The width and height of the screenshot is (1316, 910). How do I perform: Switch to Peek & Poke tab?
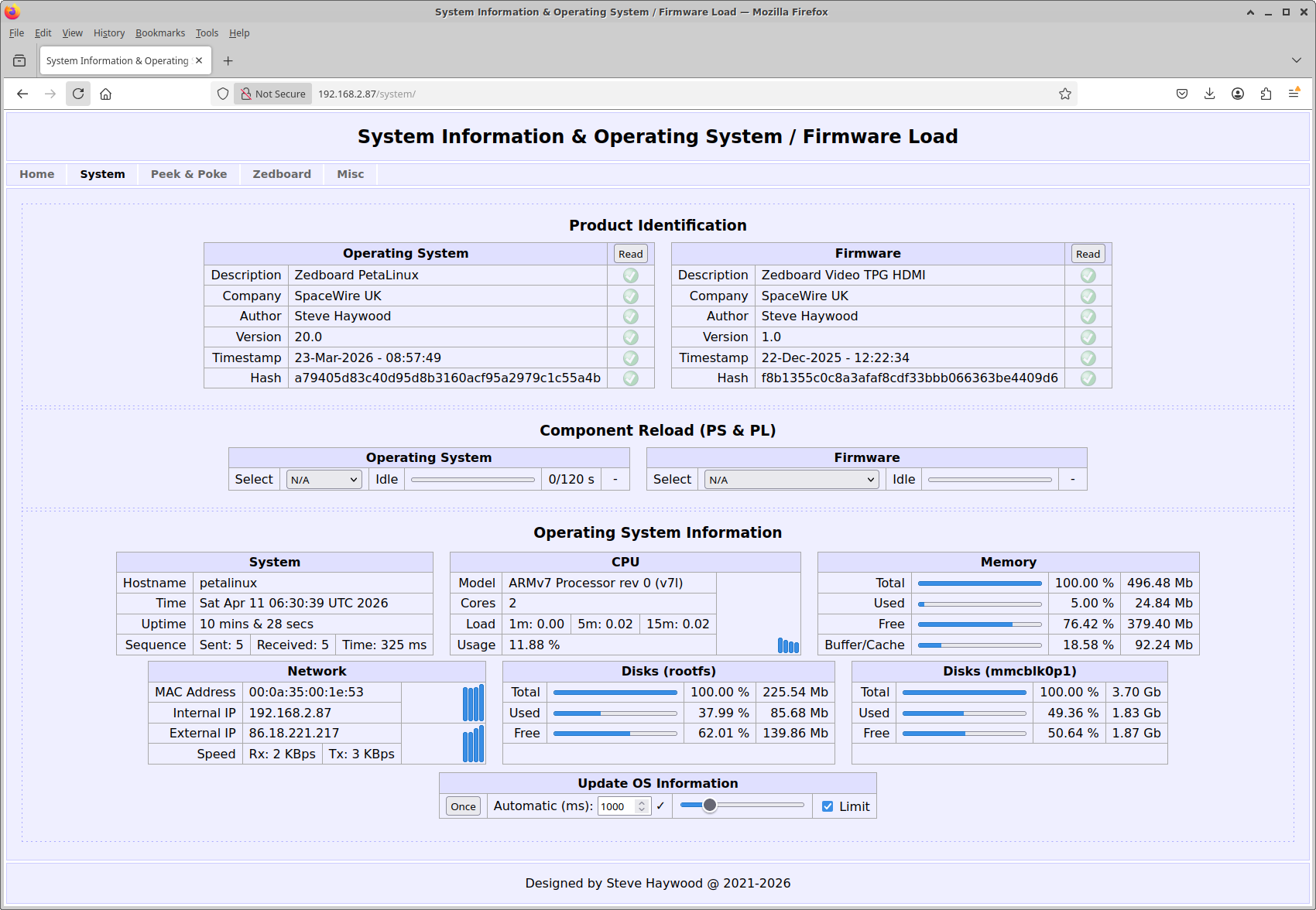(x=189, y=174)
